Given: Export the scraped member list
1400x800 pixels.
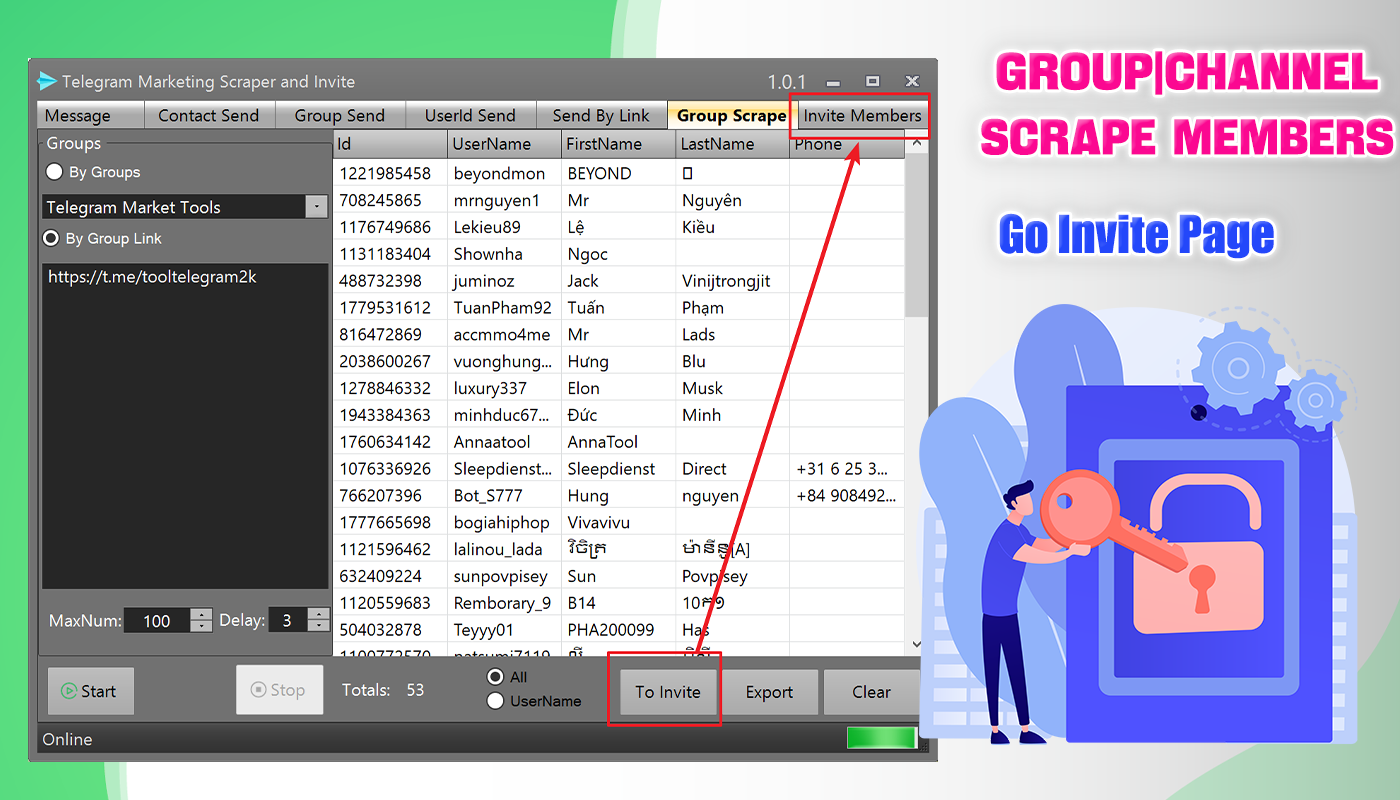Looking at the screenshot, I should point(770,691).
